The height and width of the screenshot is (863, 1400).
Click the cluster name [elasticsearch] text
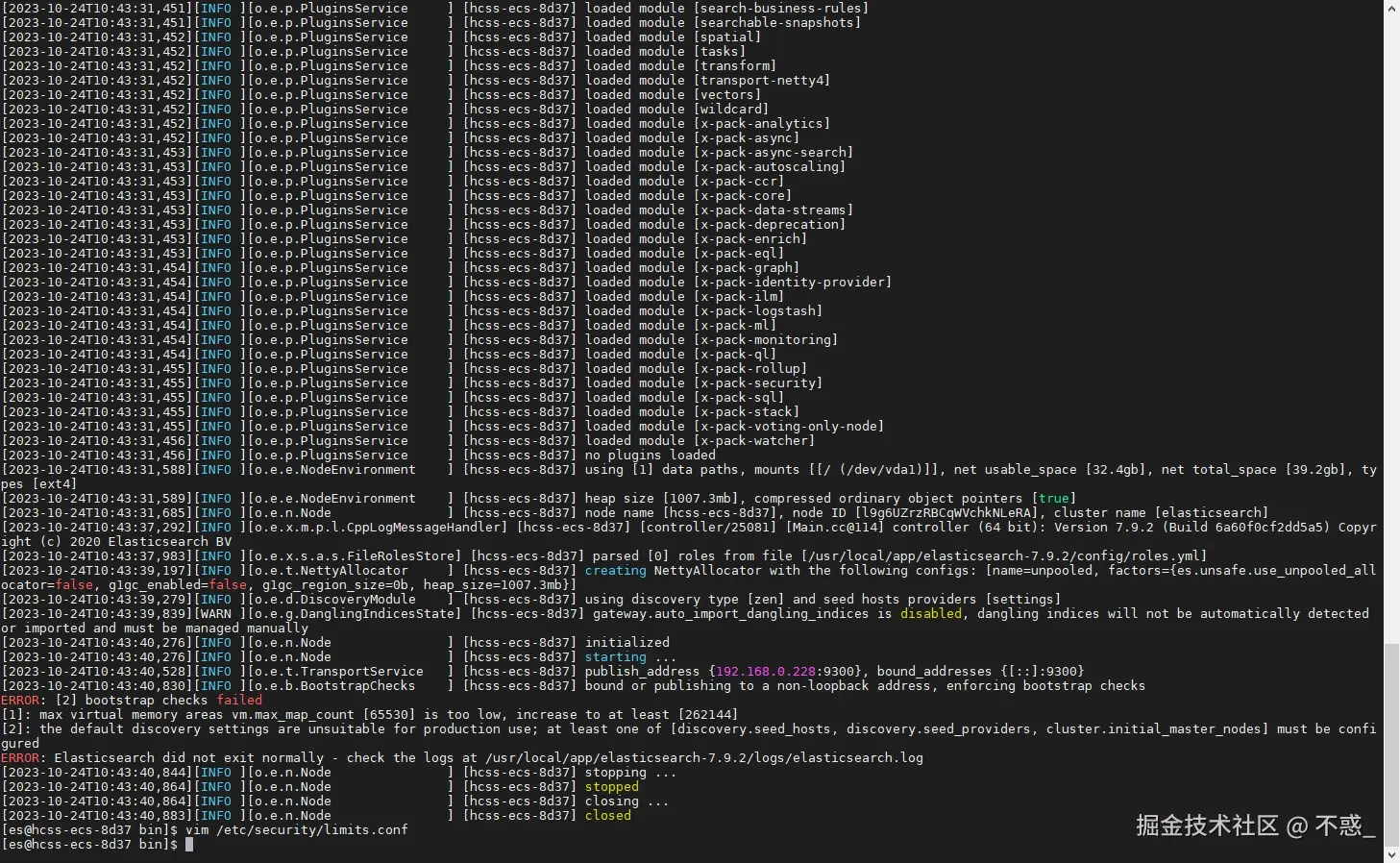pyautogui.click(x=1161, y=513)
